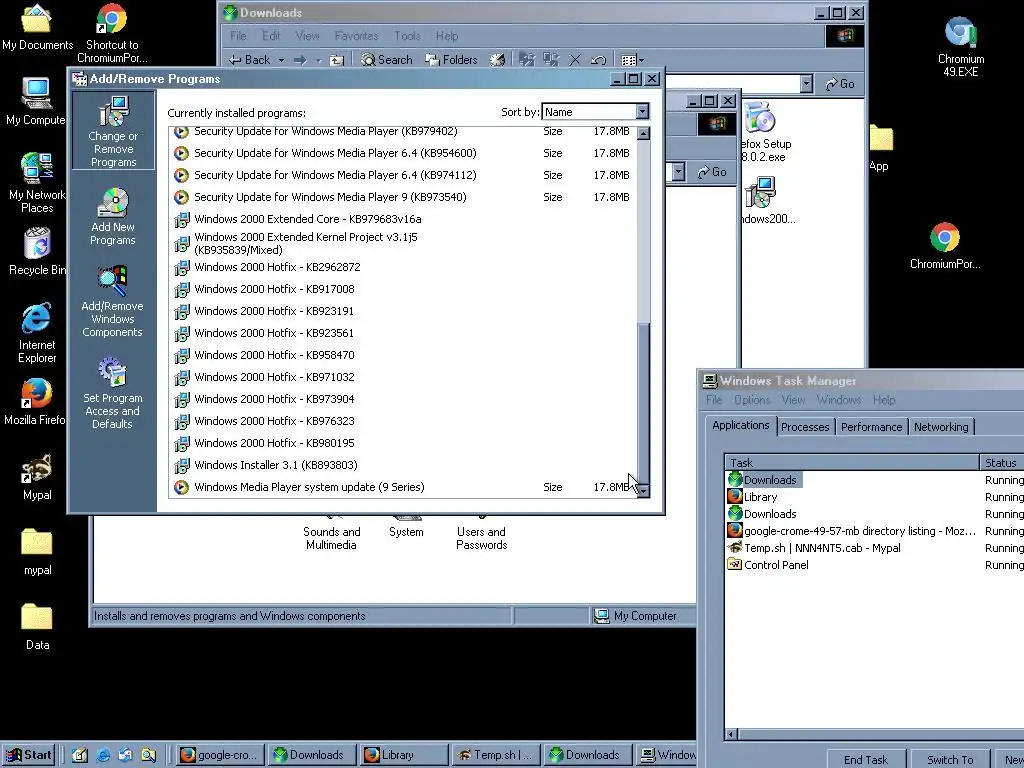Switch to Temp.sh taskbar button
Image resolution: width=1024 pixels, height=768 pixels.
click(x=496, y=755)
